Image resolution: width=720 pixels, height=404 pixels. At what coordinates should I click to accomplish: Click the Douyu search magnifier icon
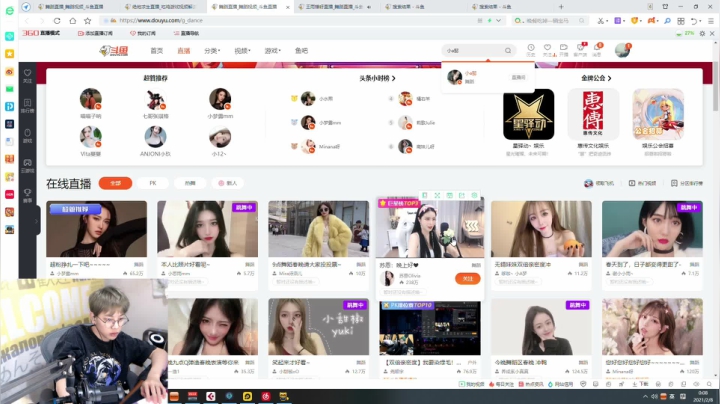508,50
